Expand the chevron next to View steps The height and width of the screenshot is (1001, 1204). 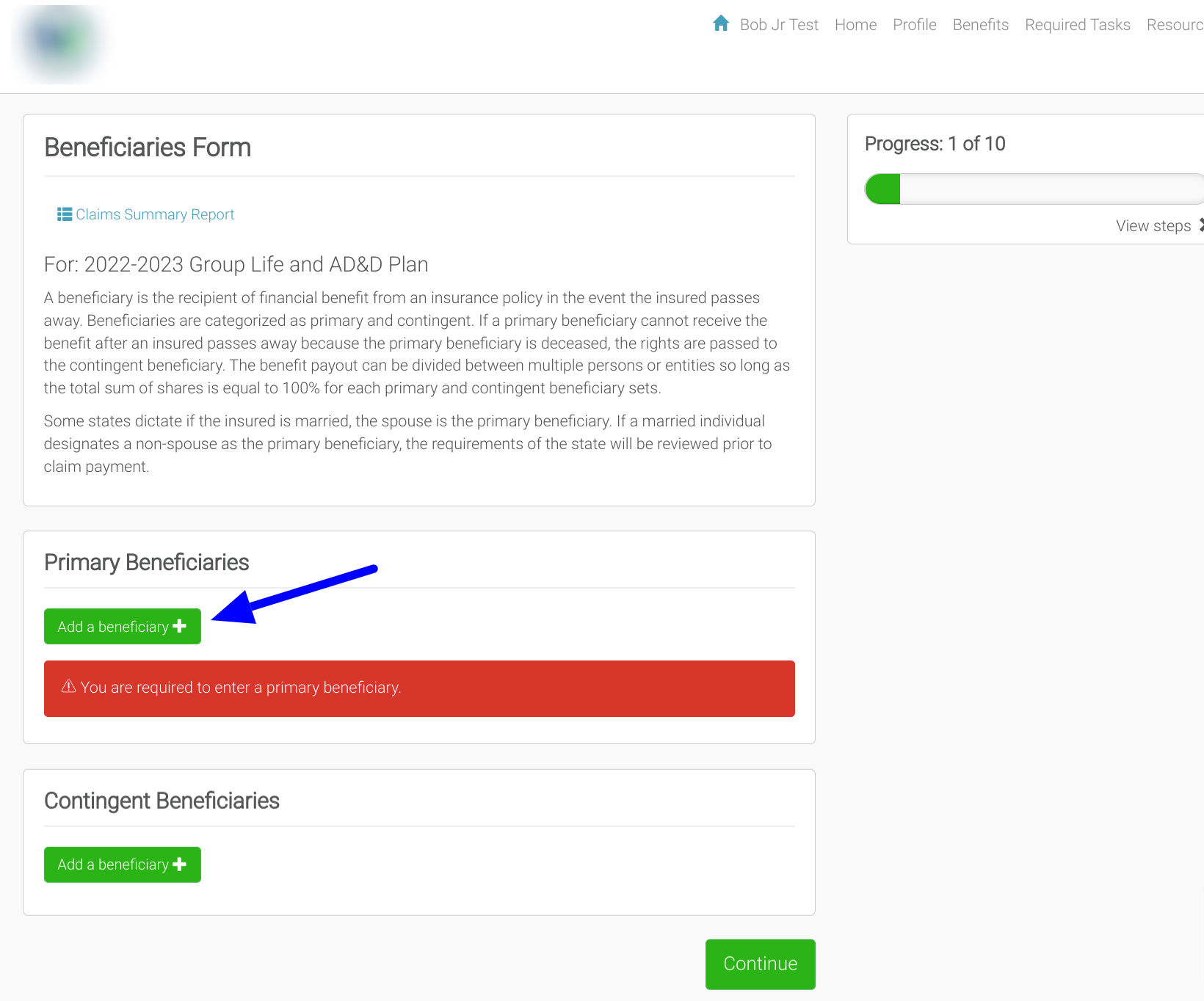pyautogui.click(x=1200, y=225)
